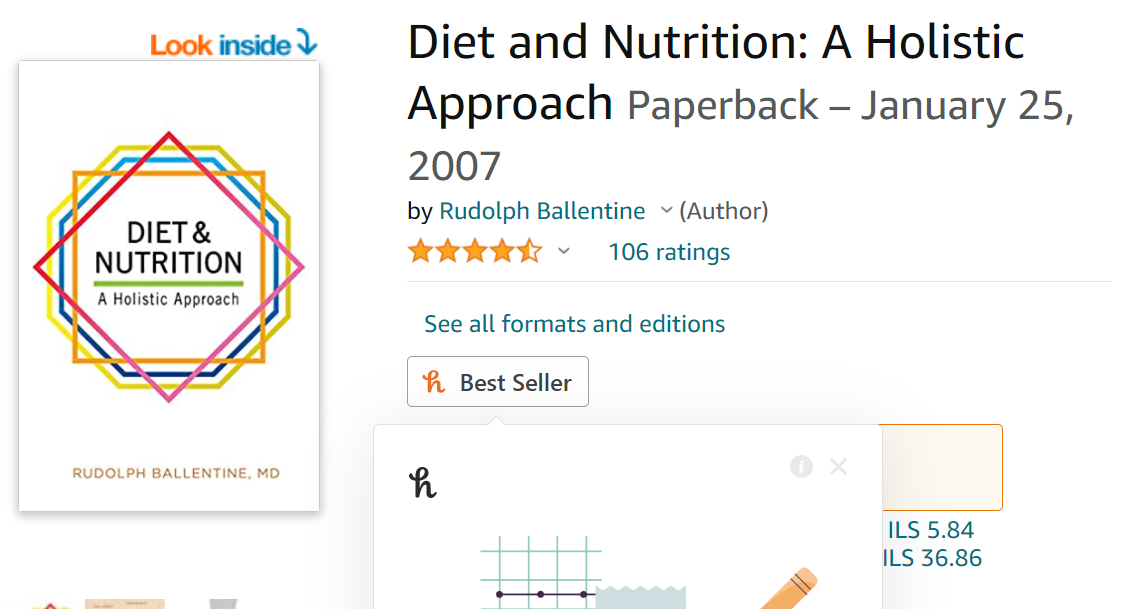Expand the author dropdown chevron
Viewport: 1147px width, 609px height.
tap(666, 211)
